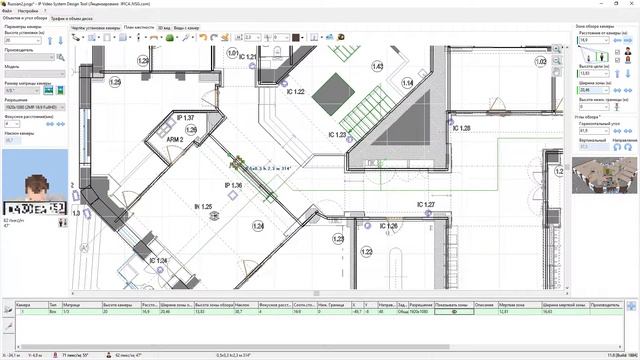Lower camera installation height with down arrow

(60, 40)
